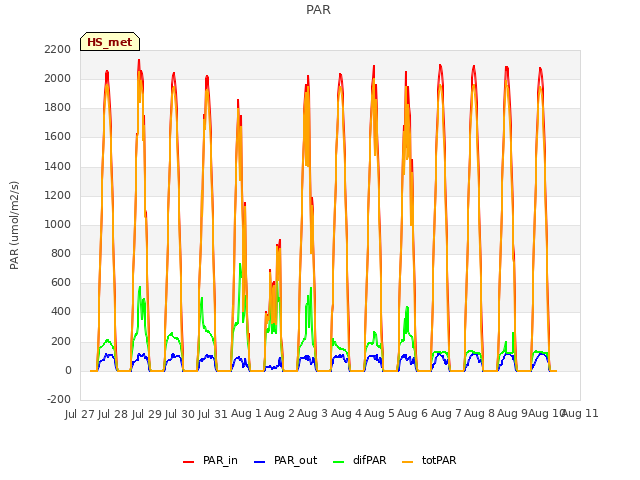Click the orange totPAR legend color marker
Image resolution: width=640 pixels, height=480 pixels.
tap(407, 462)
